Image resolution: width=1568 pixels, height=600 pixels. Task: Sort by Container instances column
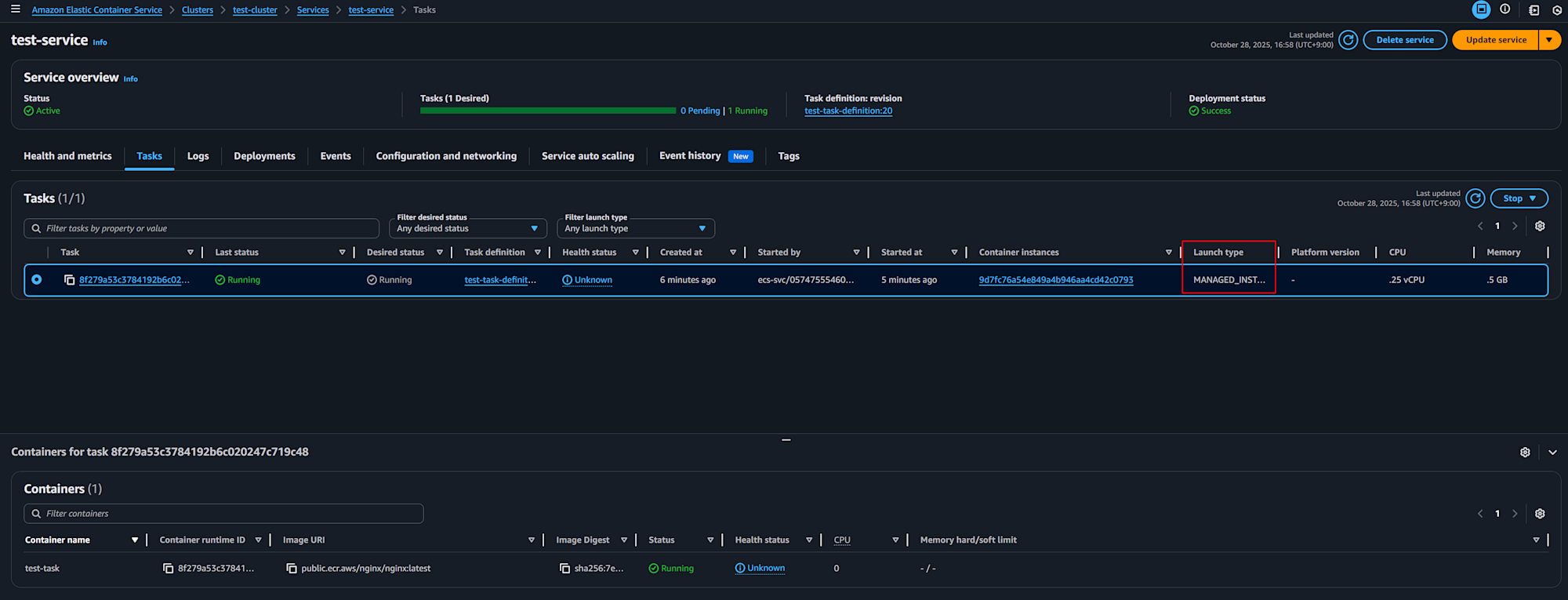click(x=1168, y=253)
